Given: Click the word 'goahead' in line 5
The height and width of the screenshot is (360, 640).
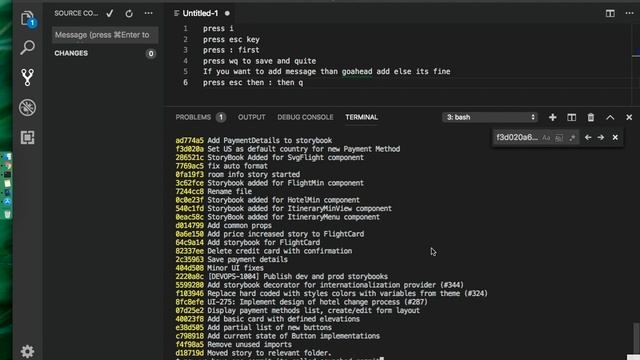Looking at the screenshot, I should click(x=357, y=72).
